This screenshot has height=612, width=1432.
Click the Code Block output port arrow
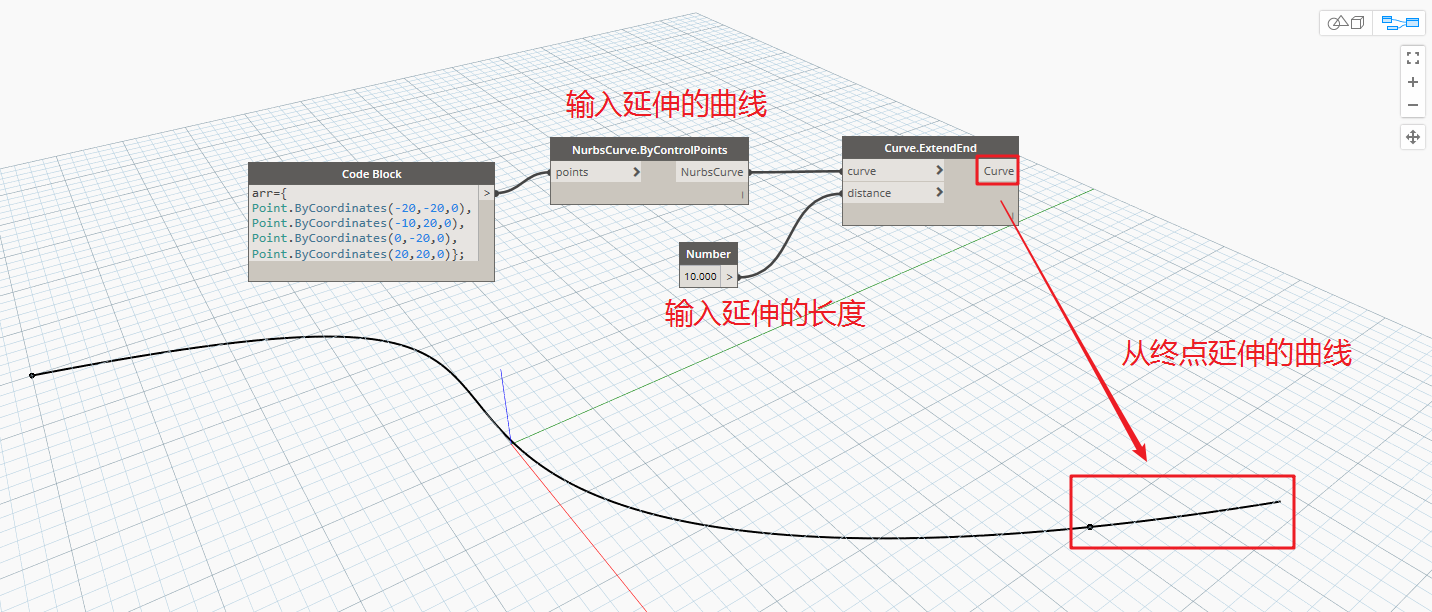tap(487, 193)
